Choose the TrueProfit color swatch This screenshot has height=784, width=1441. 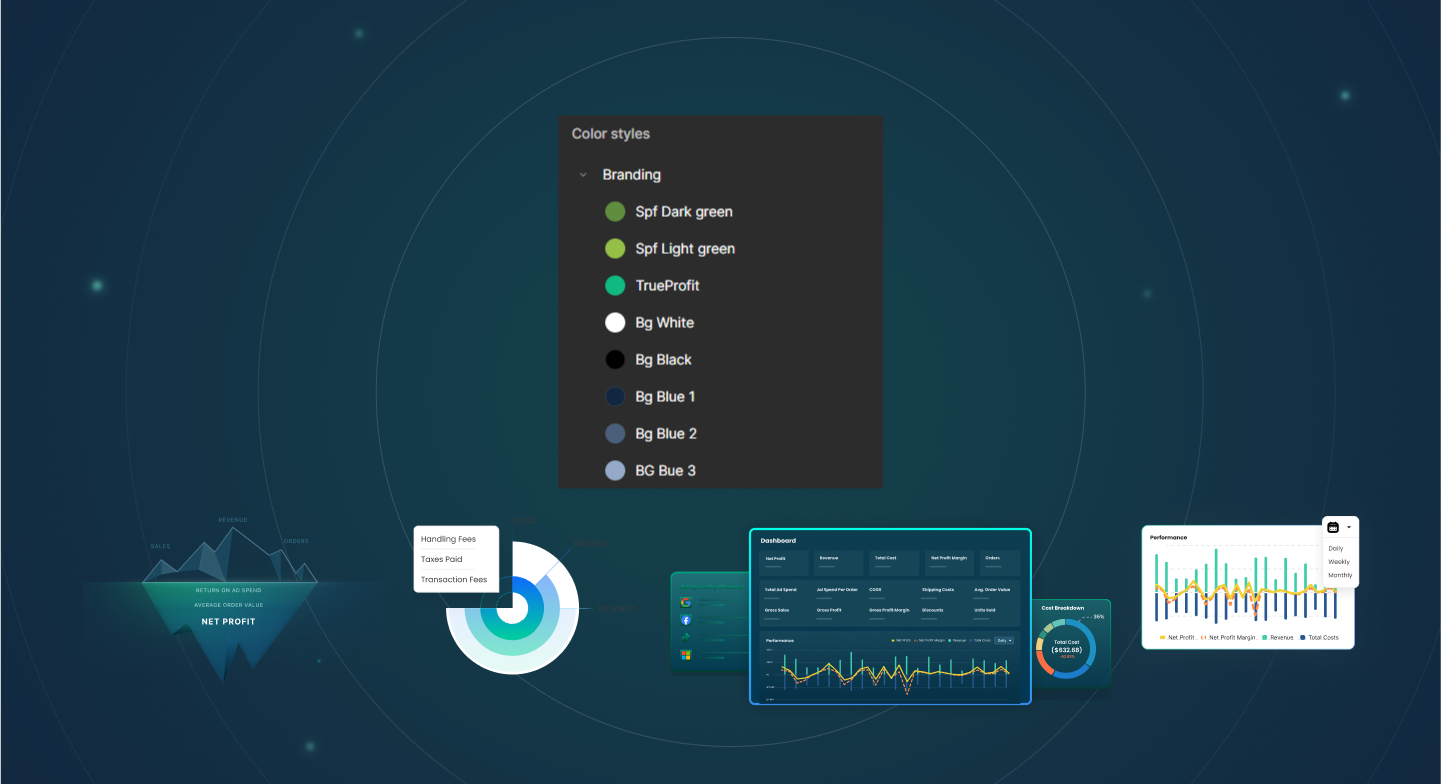point(615,286)
